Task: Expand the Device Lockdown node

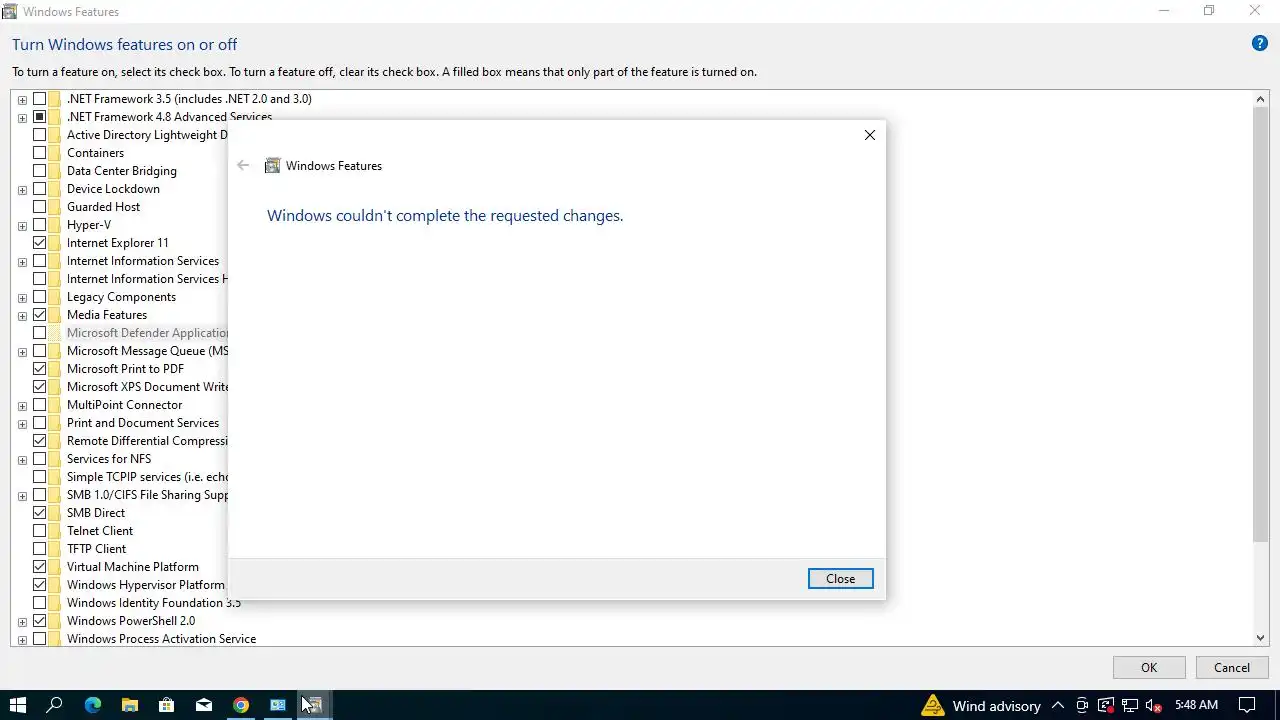Action: point(22,189)
